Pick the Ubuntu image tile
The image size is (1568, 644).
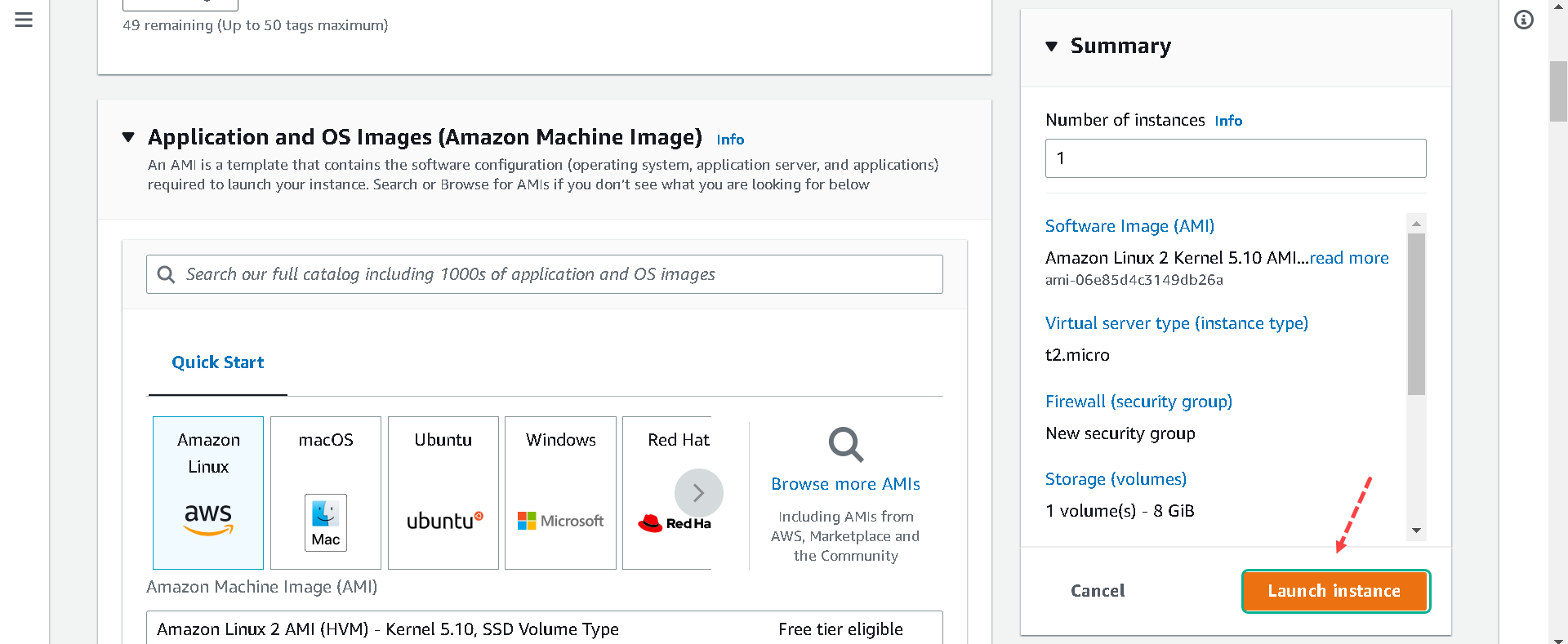pos(443,493)
